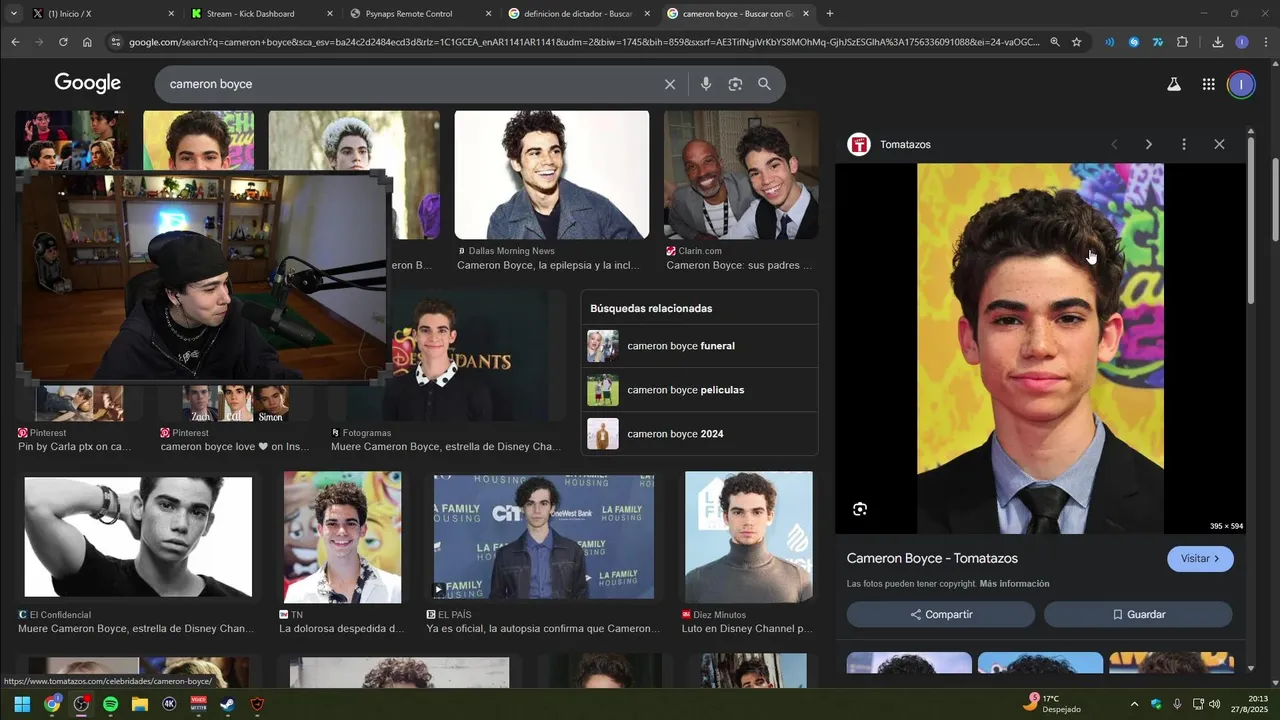The width and height of the screenshot is (1280, 720).
Task: Open the Diez Minutos image result thumbnail
Action: coord(748,537)
